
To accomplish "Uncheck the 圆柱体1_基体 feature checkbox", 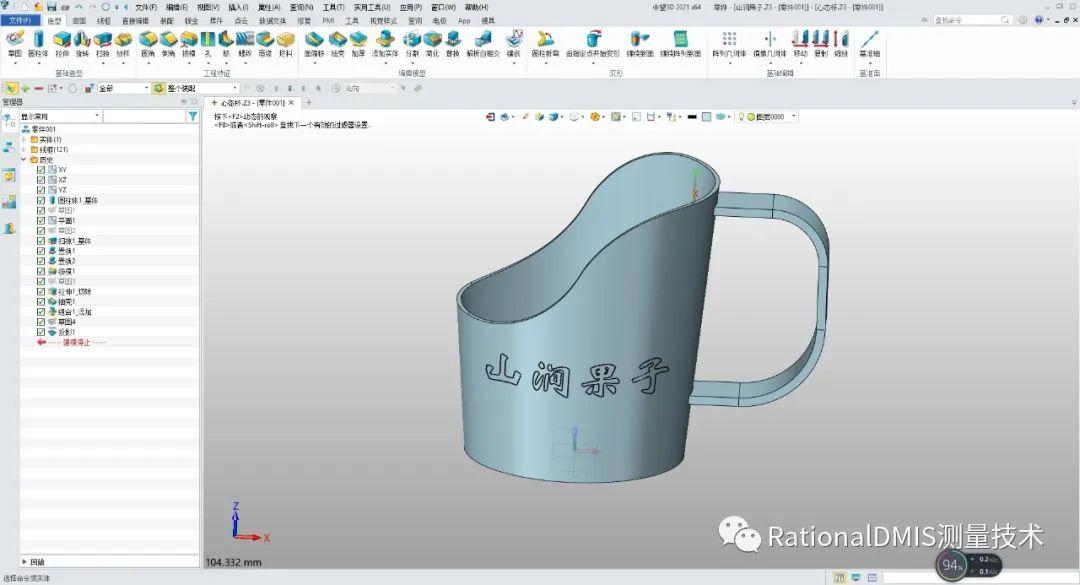I will 41,200.
